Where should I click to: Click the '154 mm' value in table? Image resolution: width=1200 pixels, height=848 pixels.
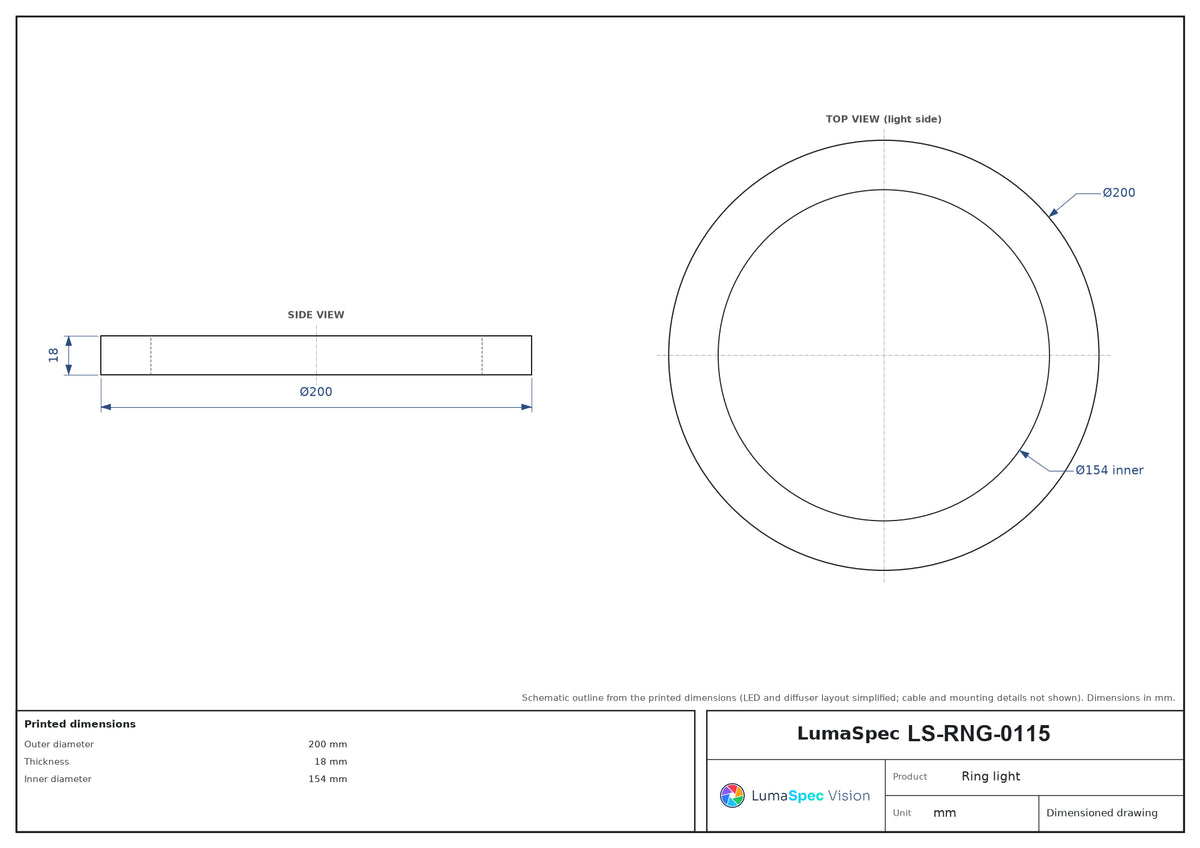328,779
